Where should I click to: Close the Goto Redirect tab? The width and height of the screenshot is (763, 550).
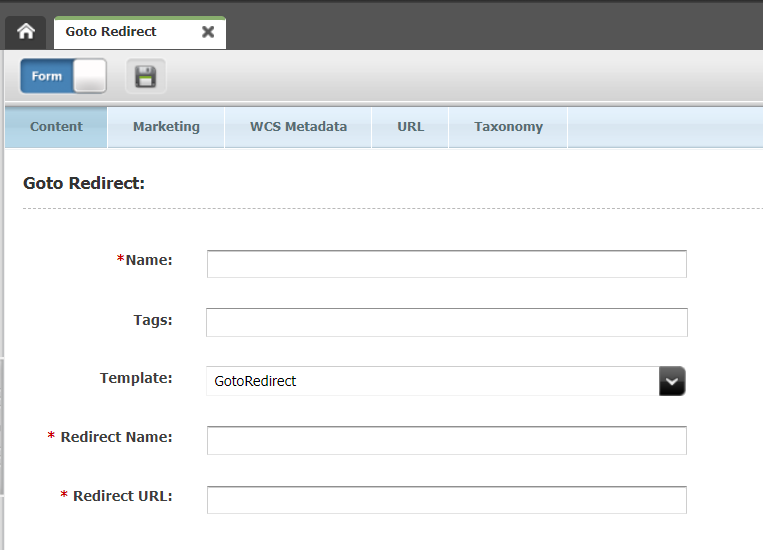208,32
